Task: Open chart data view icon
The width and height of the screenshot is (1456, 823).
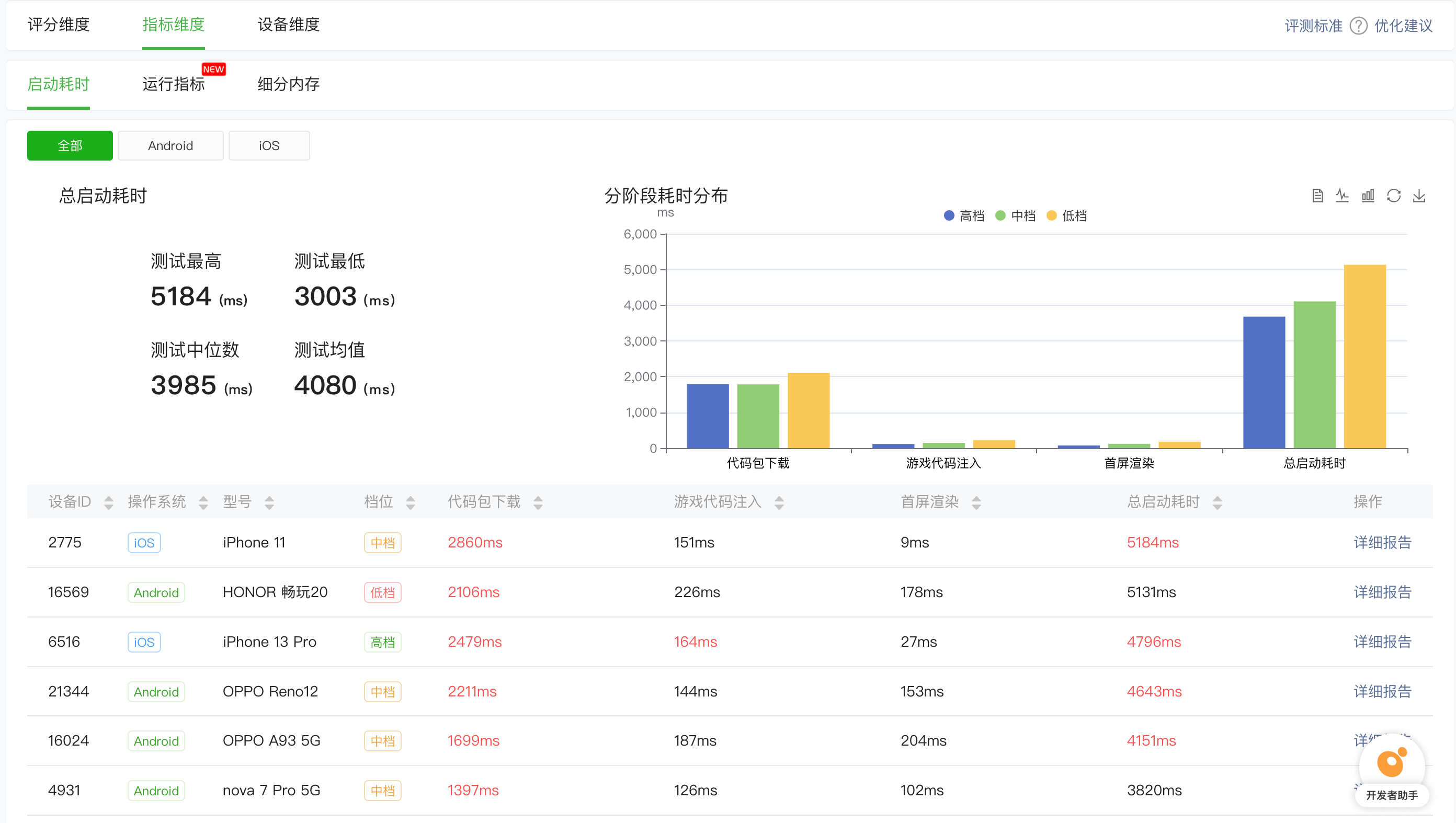Action: 1317,196
